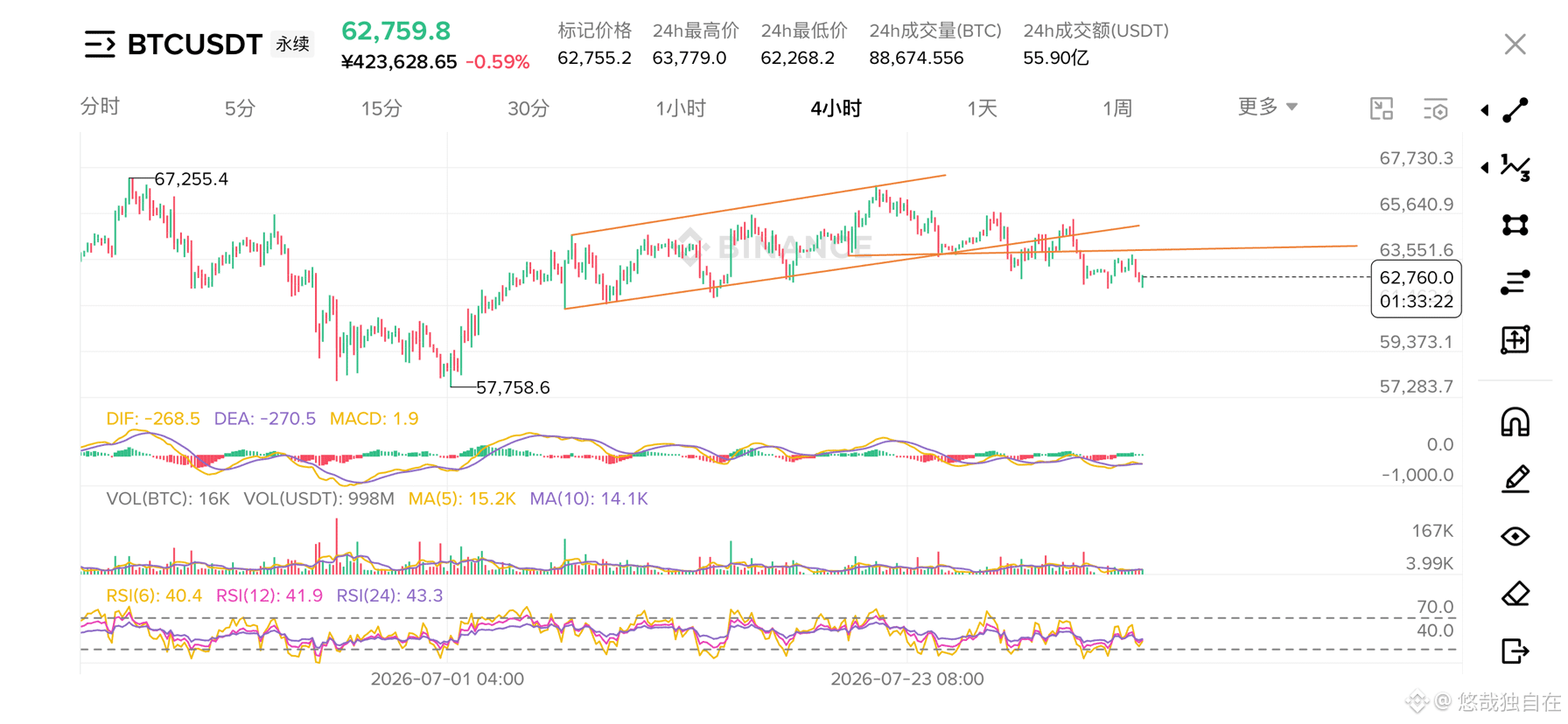The height and width of the screenshot is (724, 1568).
Task: Tap the 2026-07-01 04:00 date label
Action: click(447, 679)
